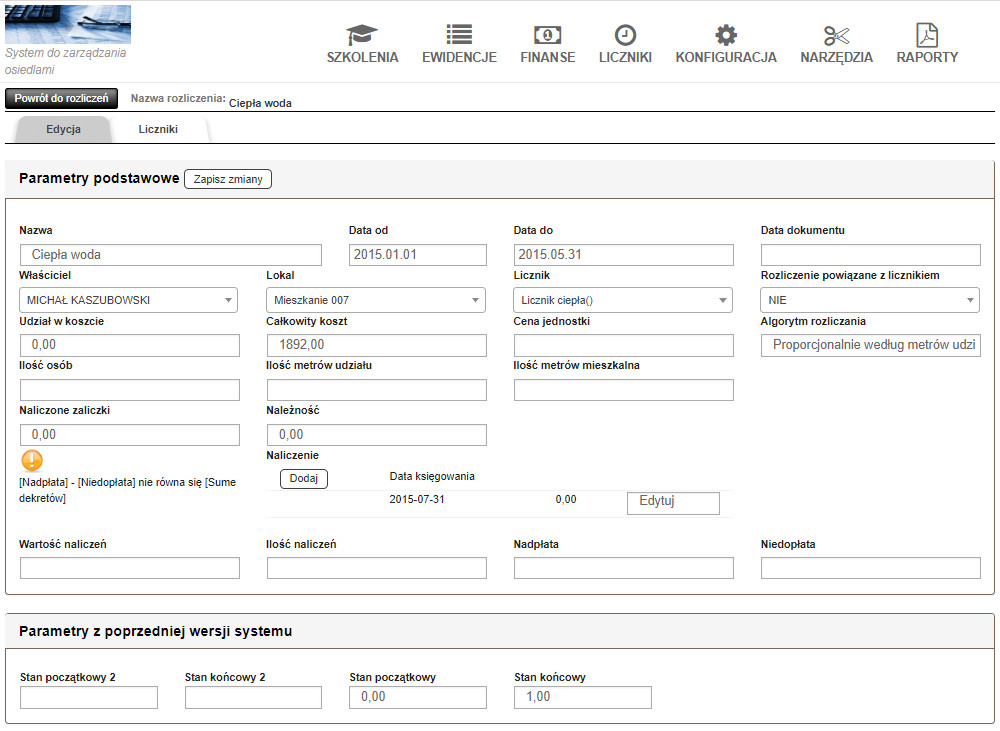
Task: Focus the Cena jednostki field
Action: 624,345
